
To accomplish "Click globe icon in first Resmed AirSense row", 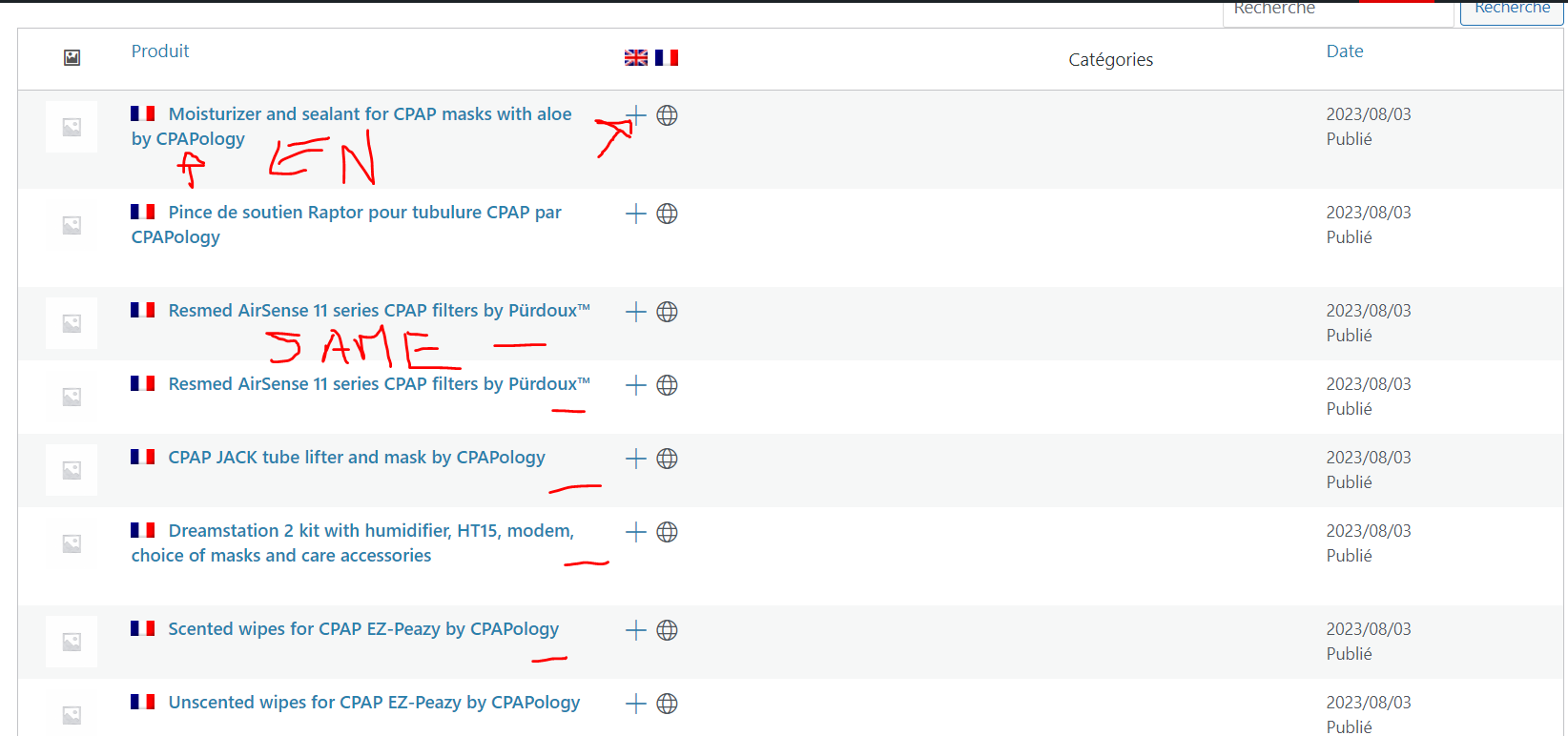I will click(x=668, y=312).
